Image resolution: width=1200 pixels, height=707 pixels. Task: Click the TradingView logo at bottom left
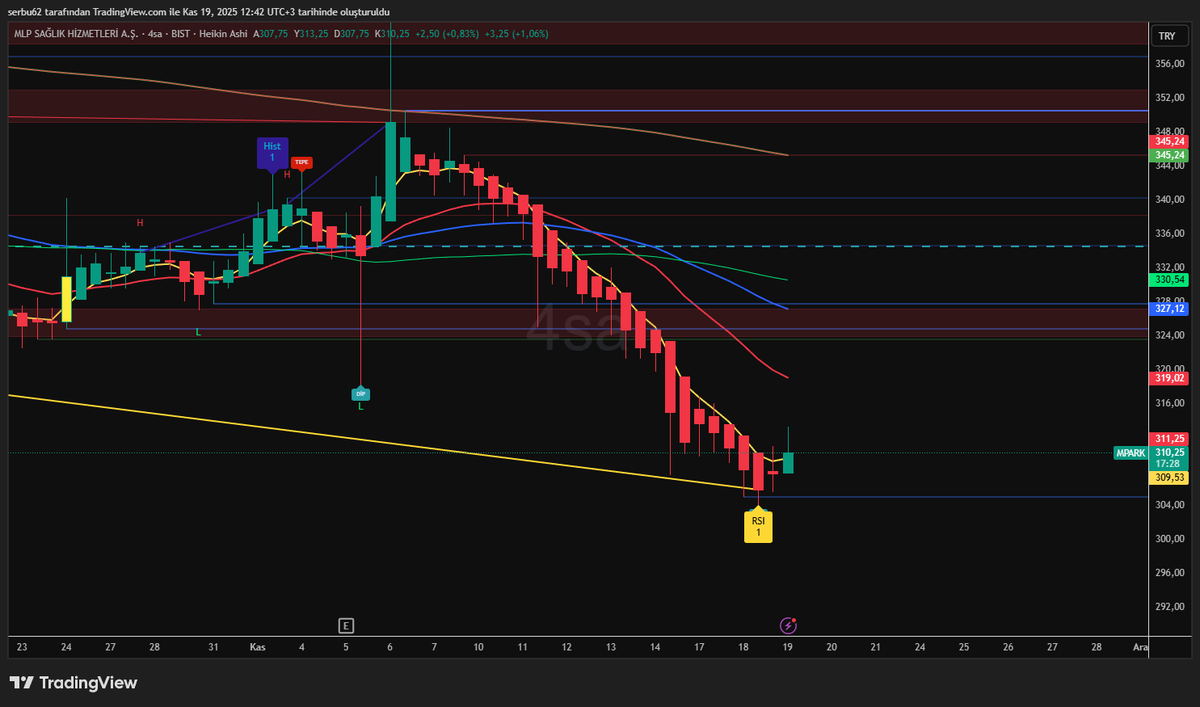click(x=73, y=683)
